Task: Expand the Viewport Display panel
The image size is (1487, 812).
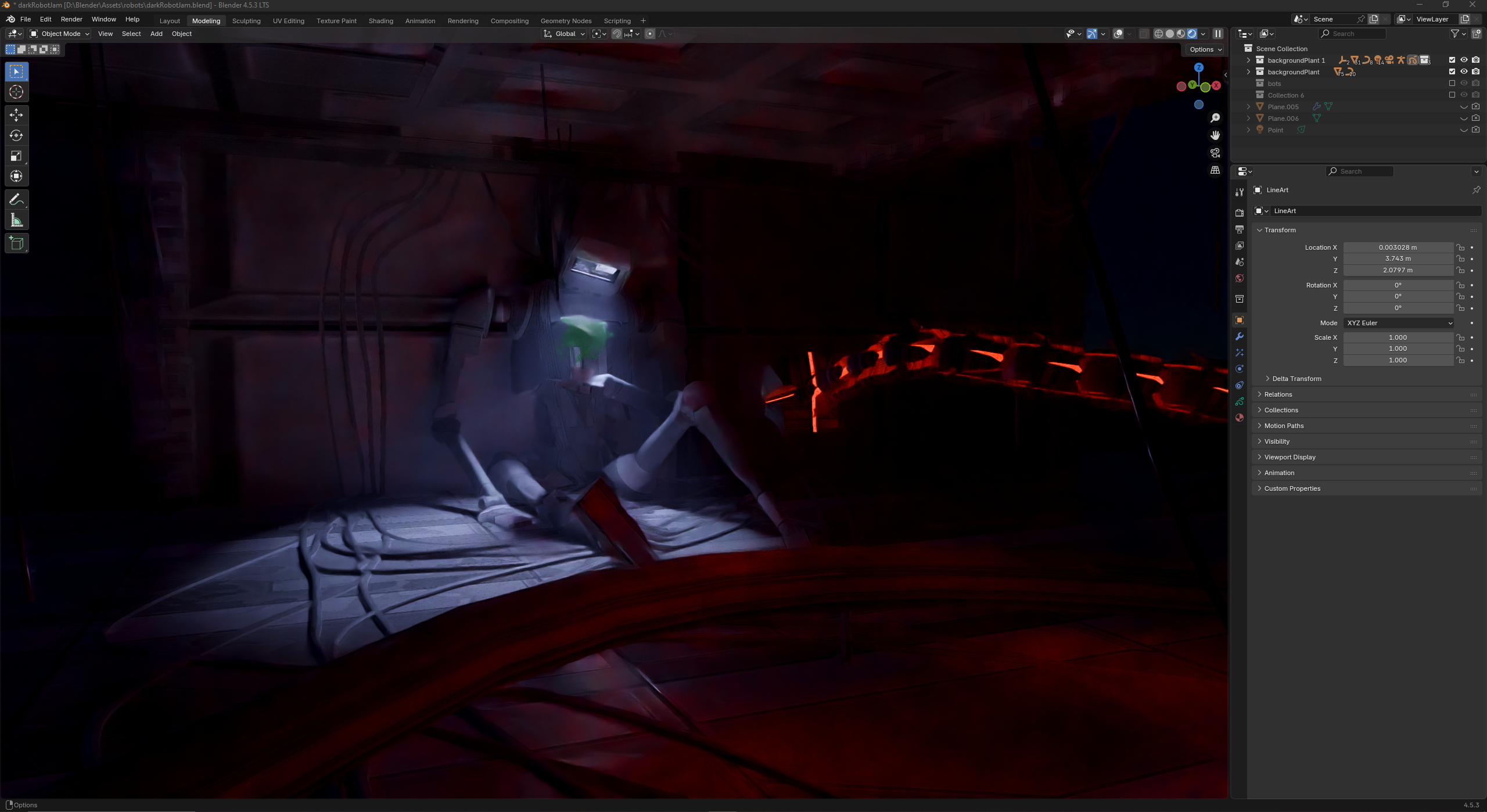Action: point(1290,457)
